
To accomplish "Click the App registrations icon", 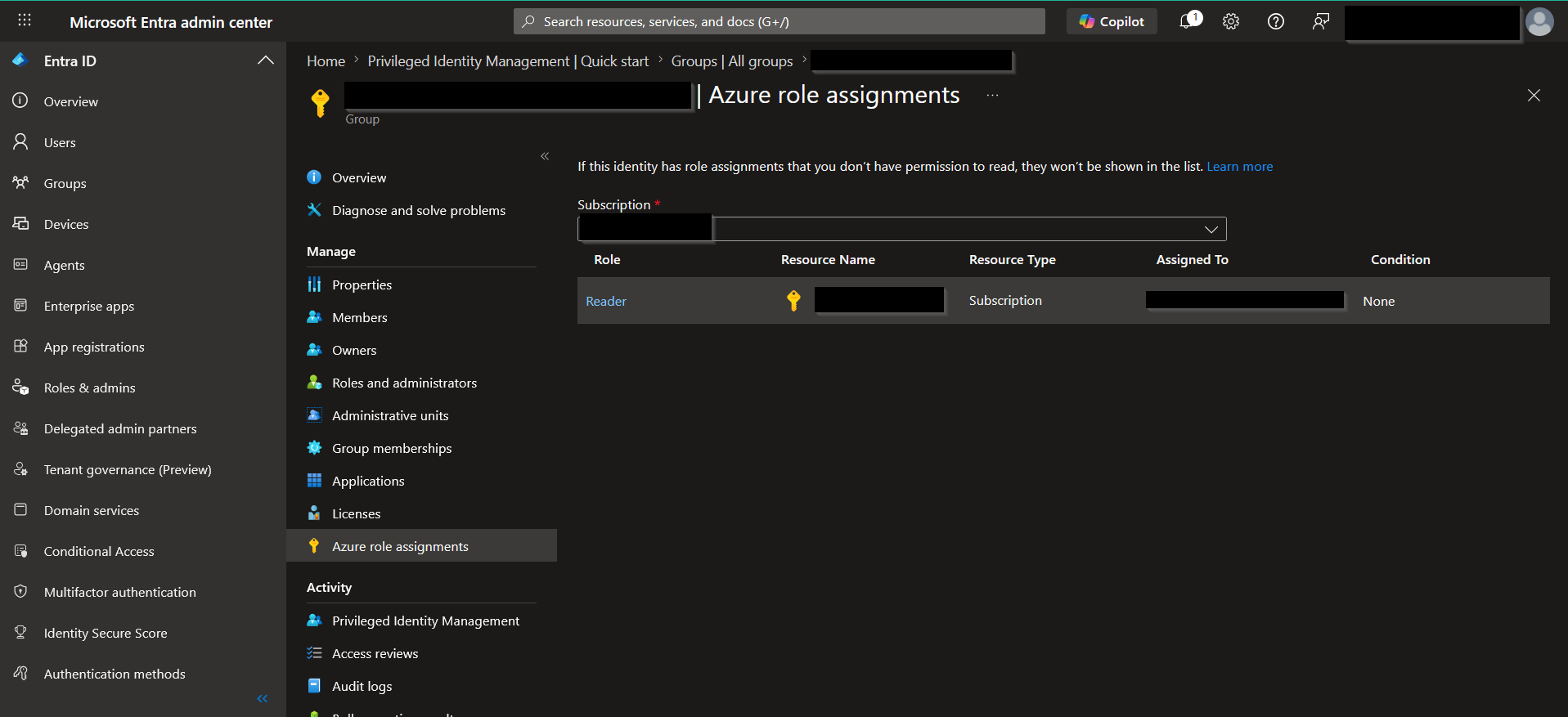I will pyautogui.click(x=21, y=346).
